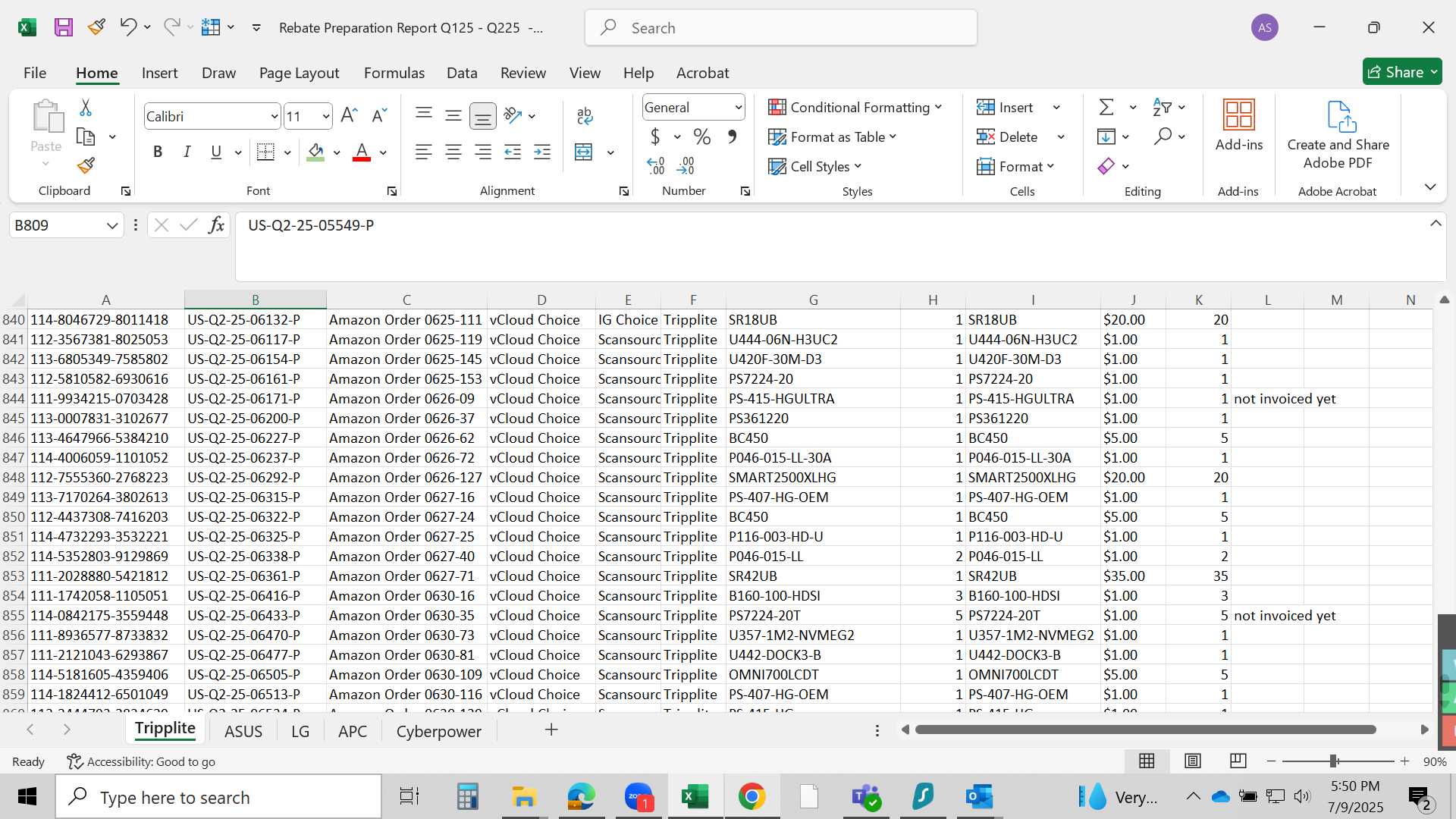
Task: Open the File menu
Action: (x=35, y=73)
